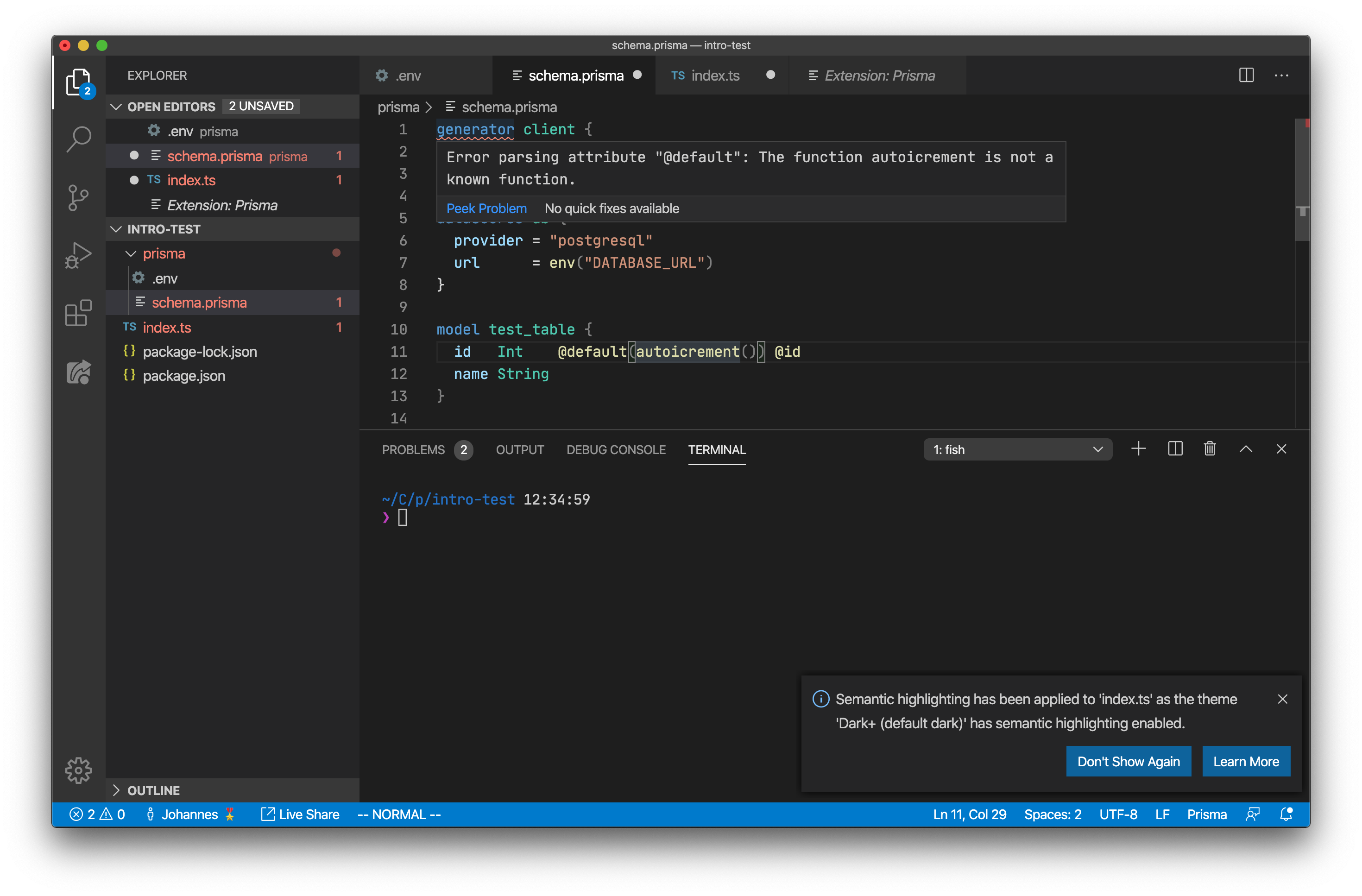This screenshot has height=896, width=1362.
Task: Open the Source Control view
Action: click(x=78, y=197)
